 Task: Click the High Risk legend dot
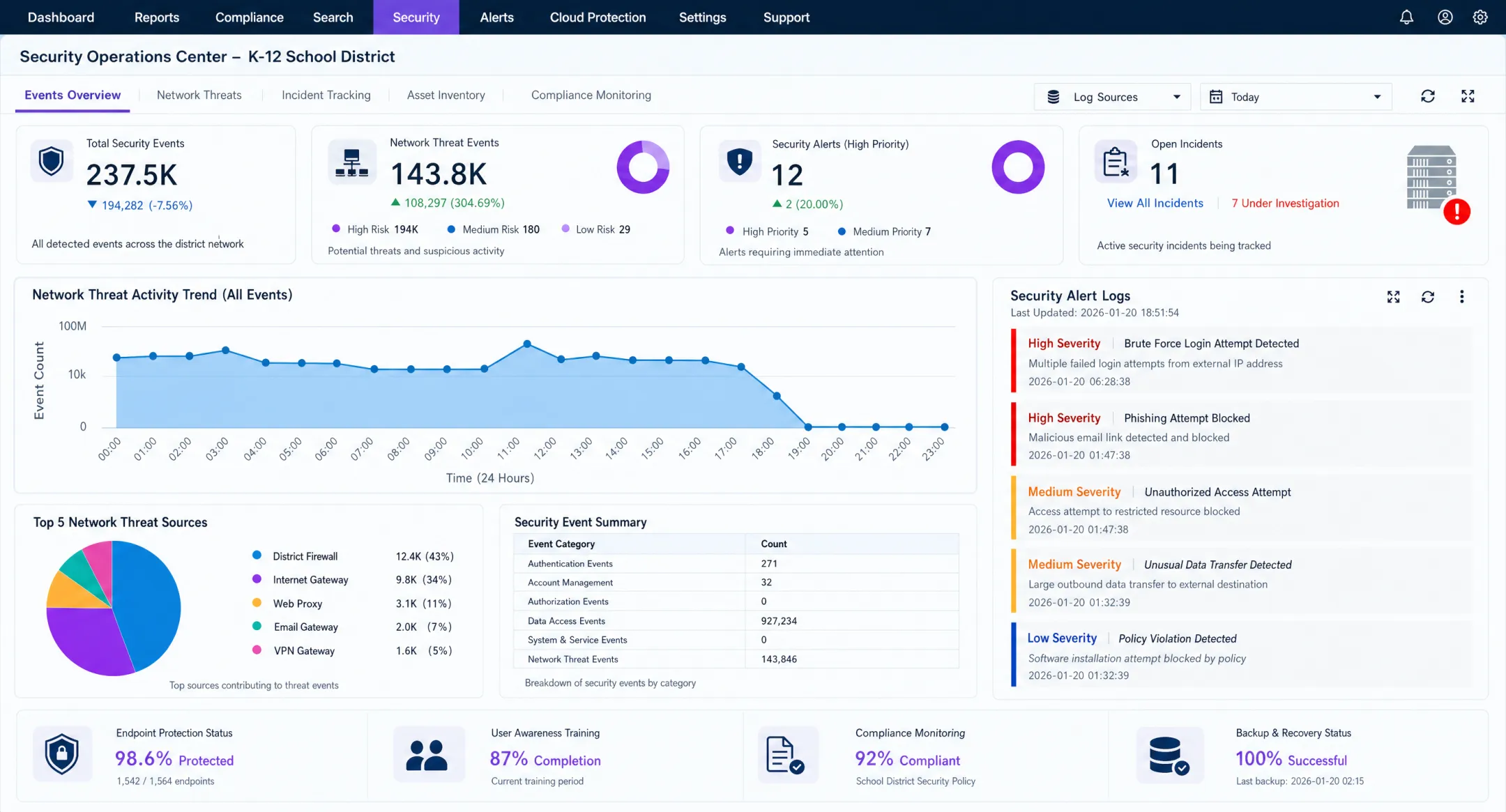(x=336, y=229)
